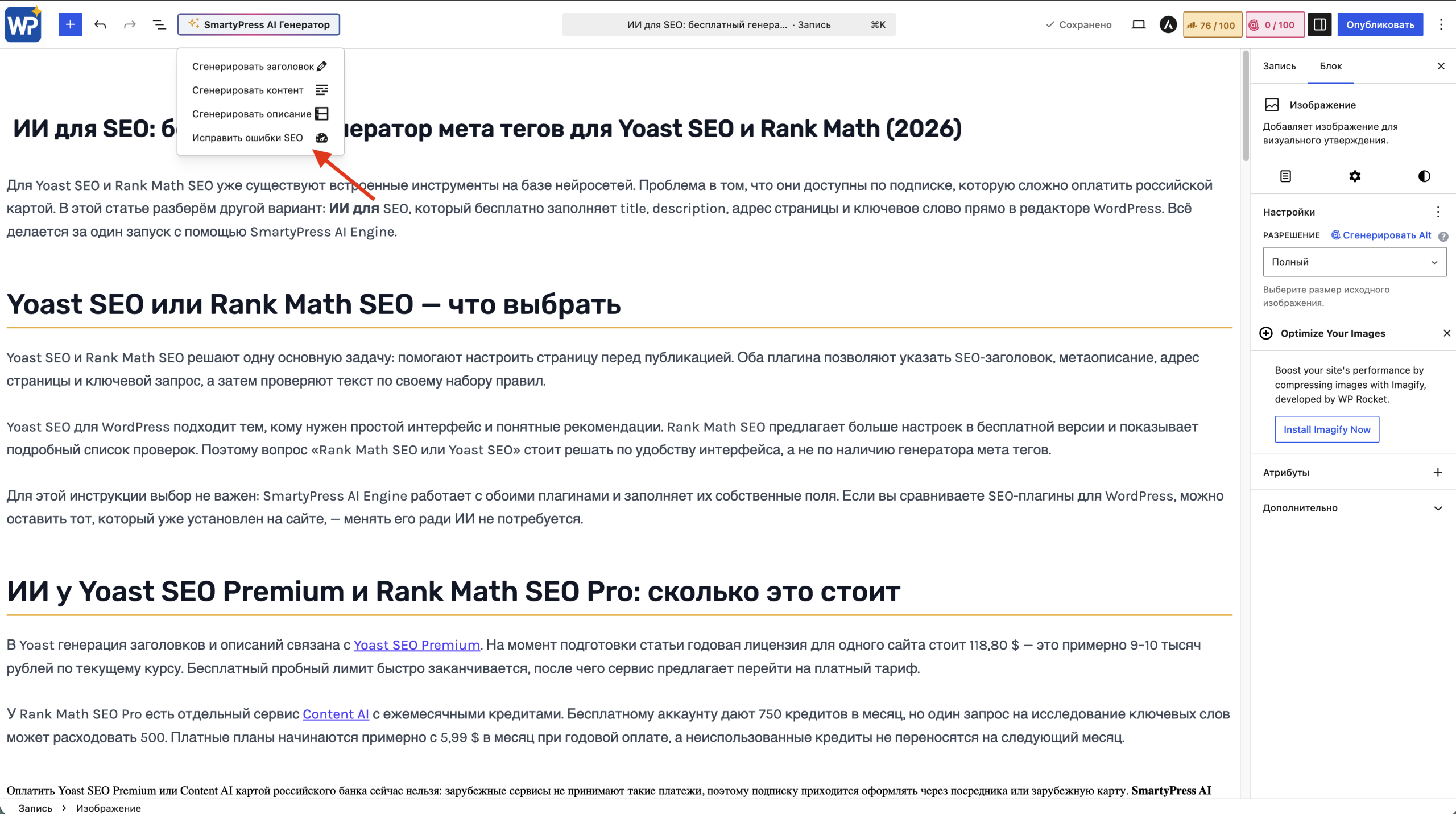The height and width of the screenshot is (814, 1456).
Task: Close the settings sidebar
Action: point(1441,66)
